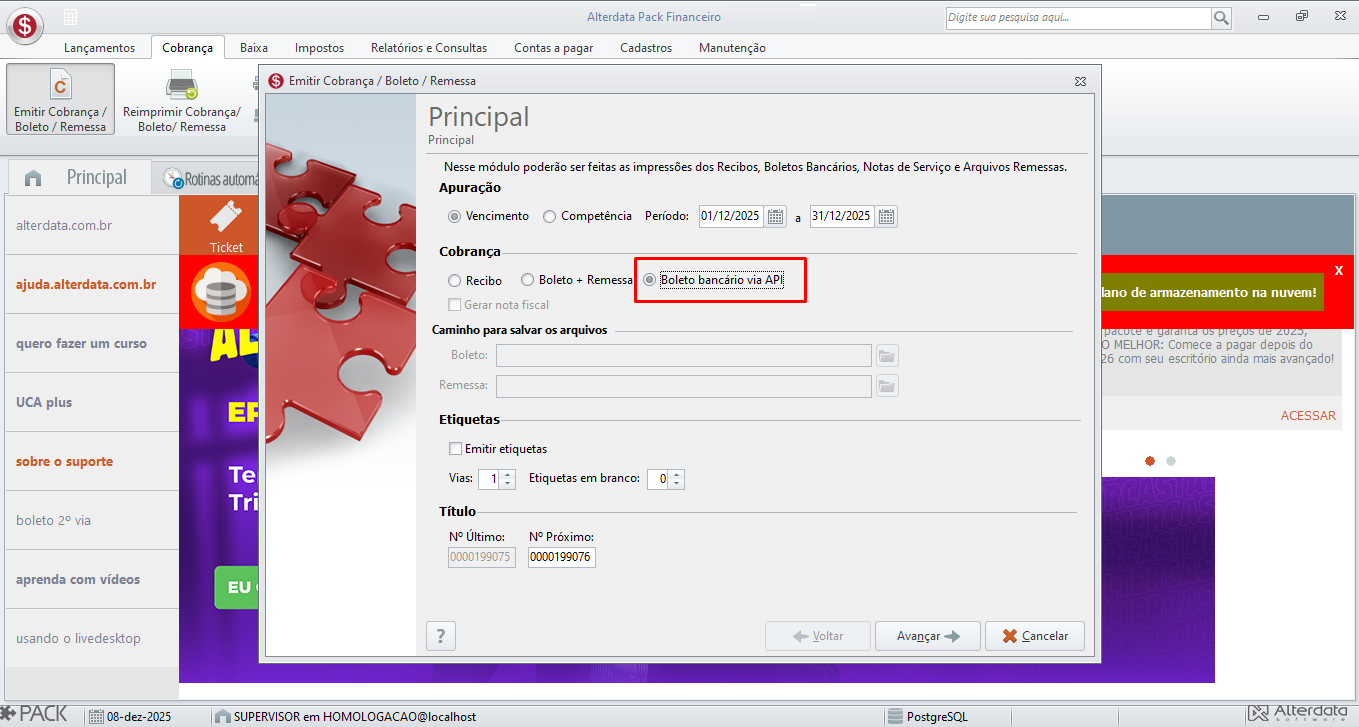Open boleto 2º via sidebar link
This screenshot has height=727, width=1359.
coord(92,520)
